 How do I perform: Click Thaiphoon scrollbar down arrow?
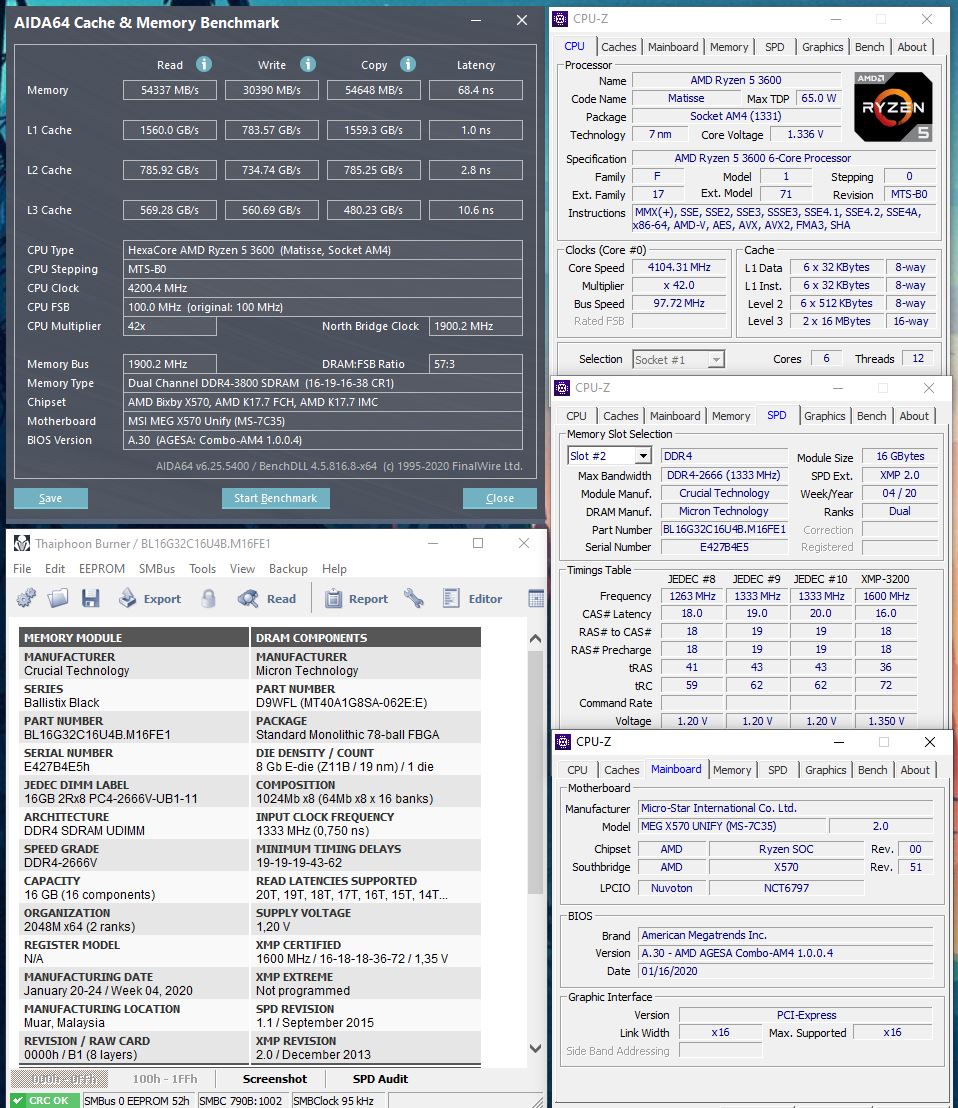tap(536, 1048)
